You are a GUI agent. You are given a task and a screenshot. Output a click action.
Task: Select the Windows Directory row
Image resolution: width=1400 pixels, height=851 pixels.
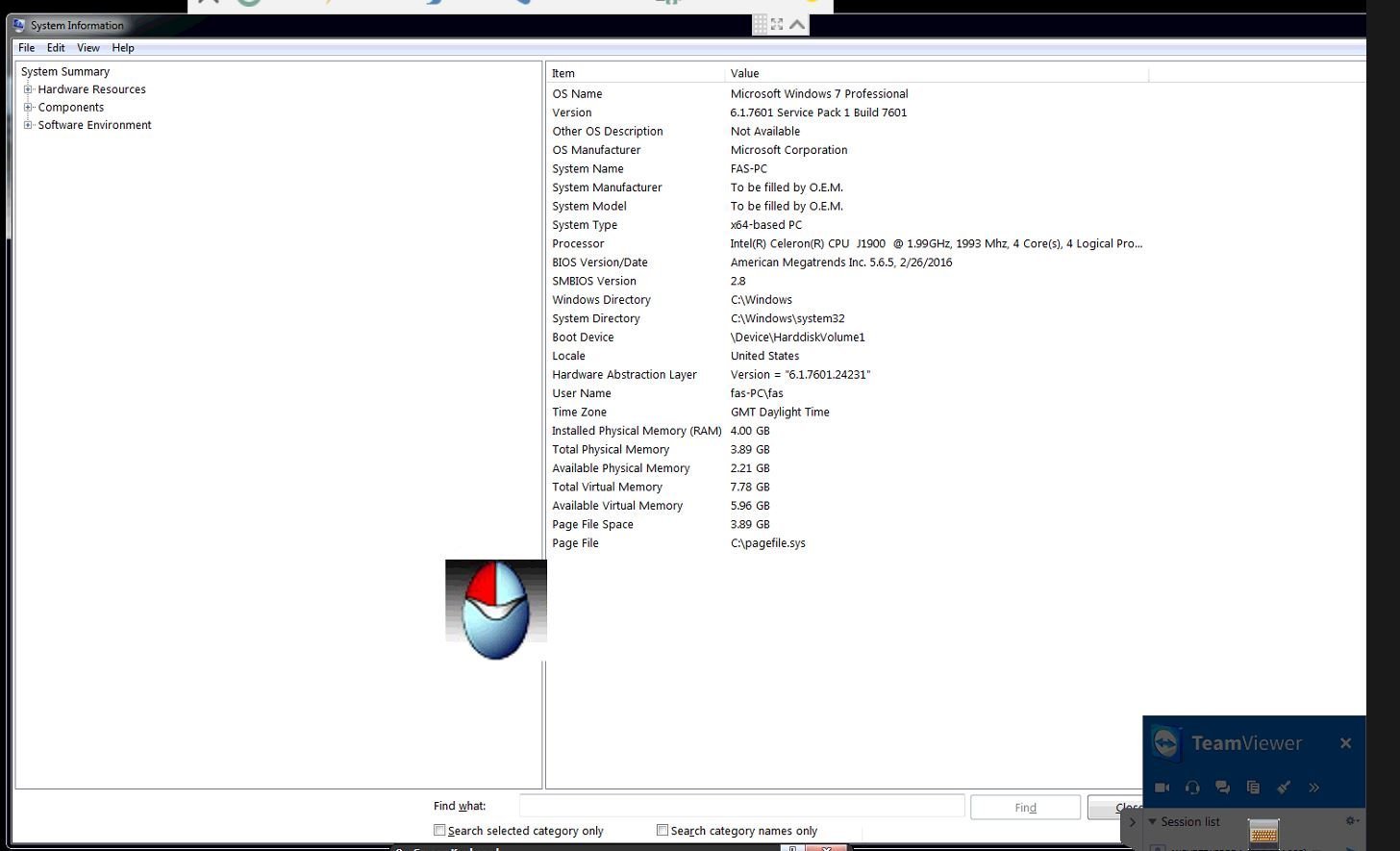click(847, 300)
